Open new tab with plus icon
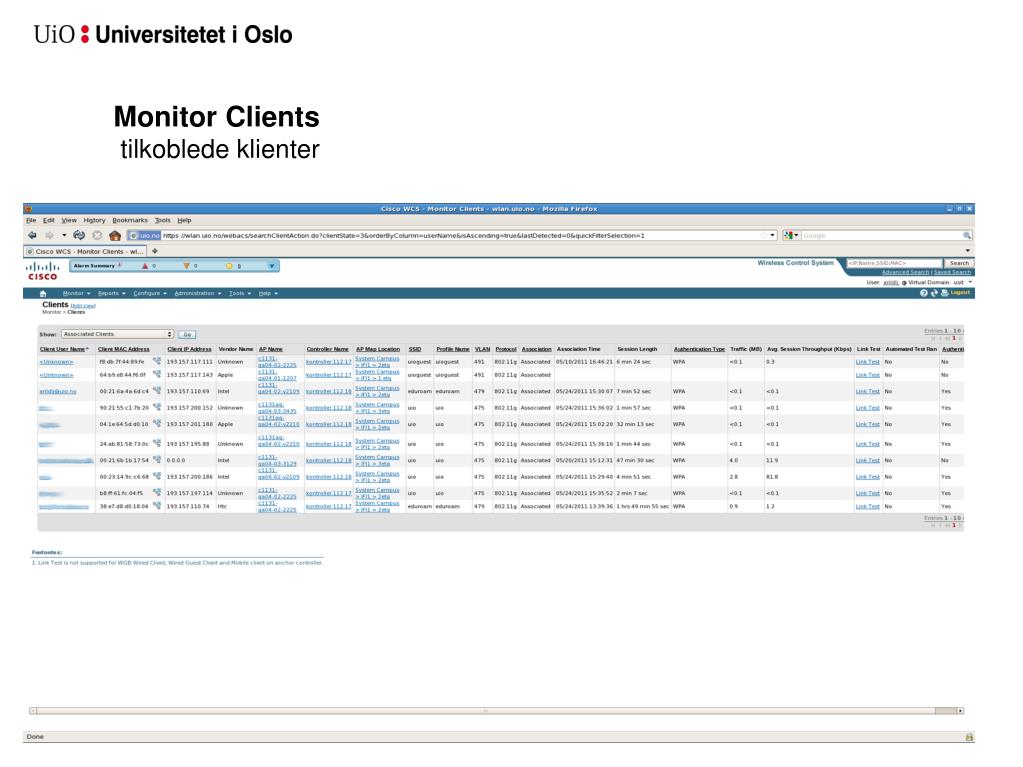 click(x=155, y=251)
